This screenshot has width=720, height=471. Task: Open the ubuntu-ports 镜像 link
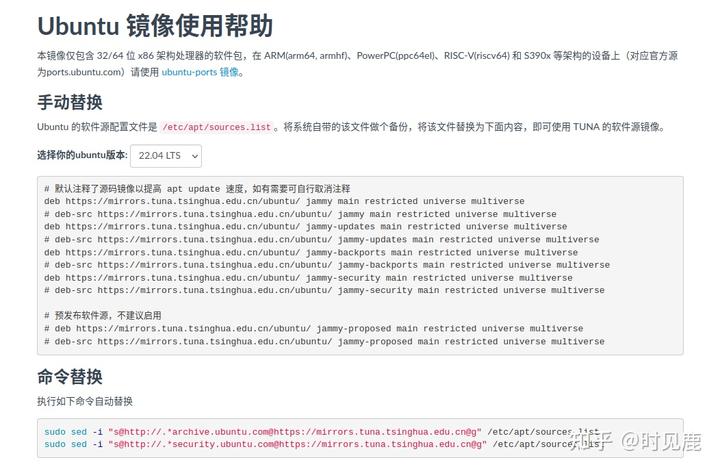point(200,72)
